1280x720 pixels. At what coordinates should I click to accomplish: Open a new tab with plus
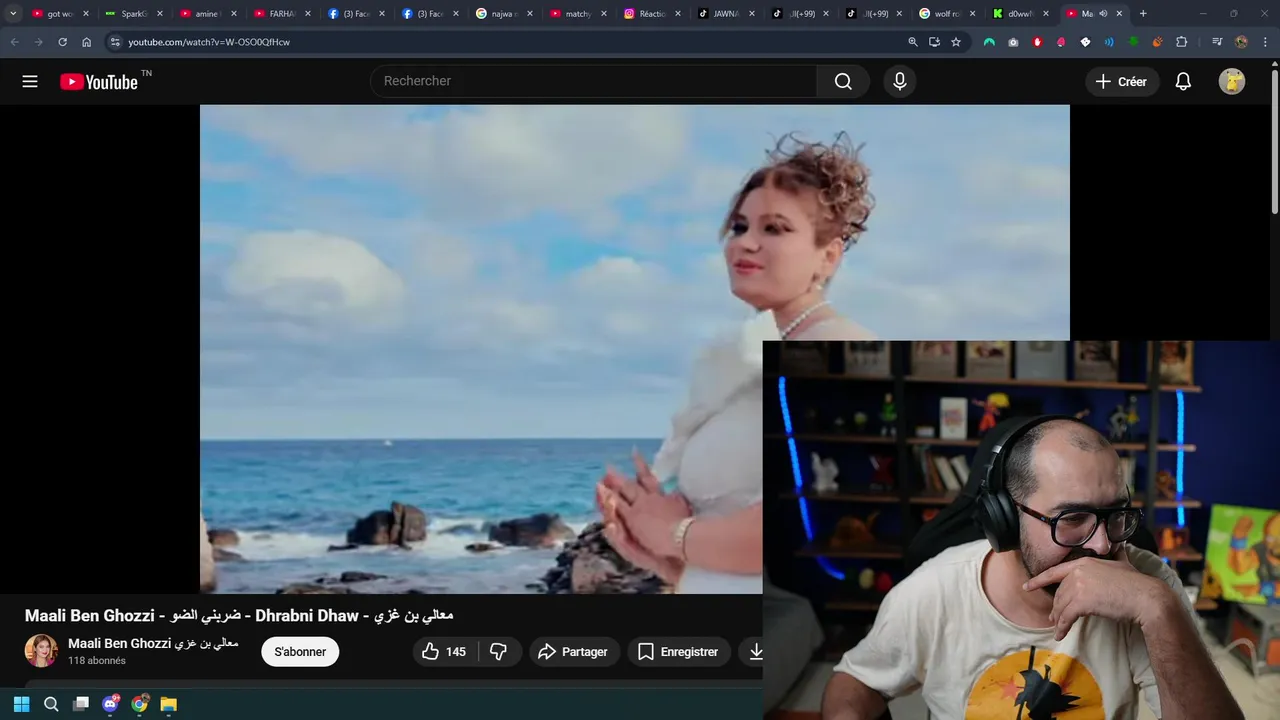pyautogui.click(x=1143, y=14)
